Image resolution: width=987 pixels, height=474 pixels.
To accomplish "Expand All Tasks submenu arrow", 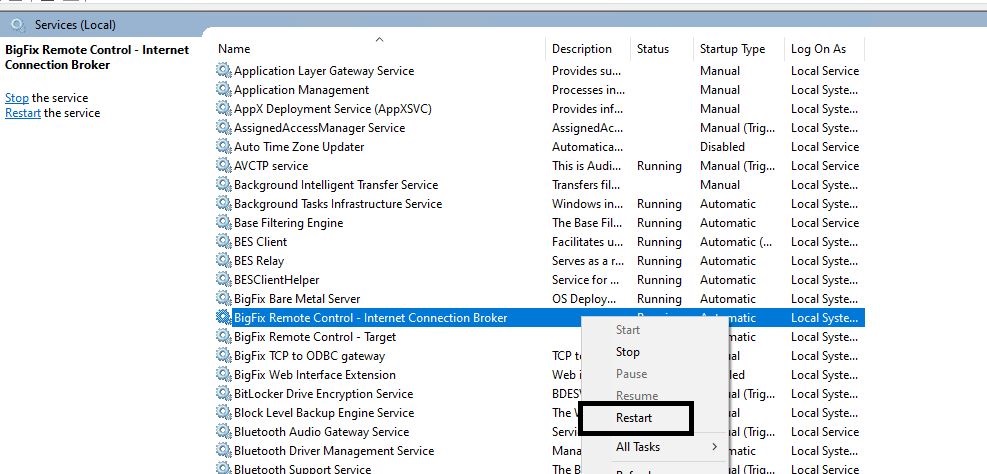I will (x=714, y=446).
